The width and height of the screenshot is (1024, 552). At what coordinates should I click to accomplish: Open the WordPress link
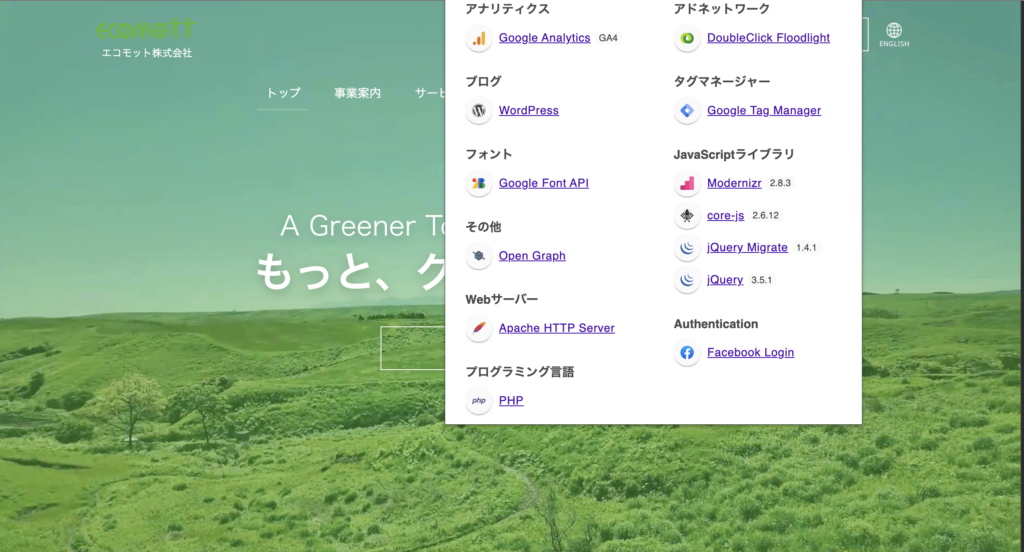(528, 110)
